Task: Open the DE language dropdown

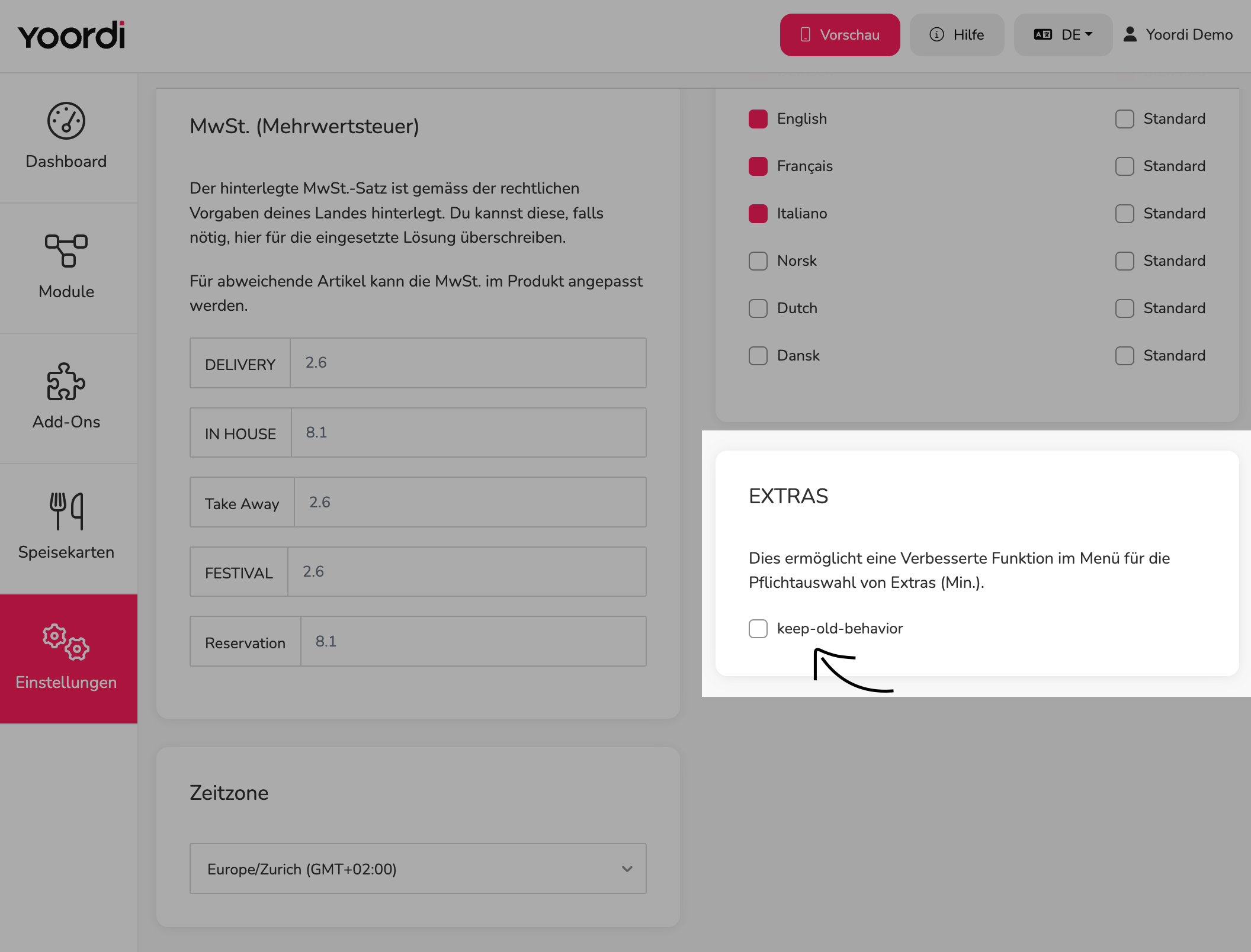Action: tap(1063, 35)
